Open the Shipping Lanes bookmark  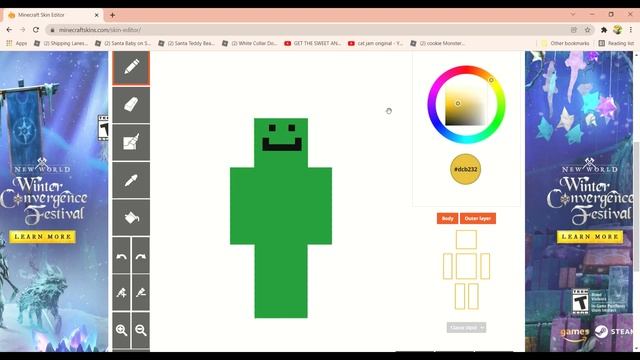[x=61, y=43]
